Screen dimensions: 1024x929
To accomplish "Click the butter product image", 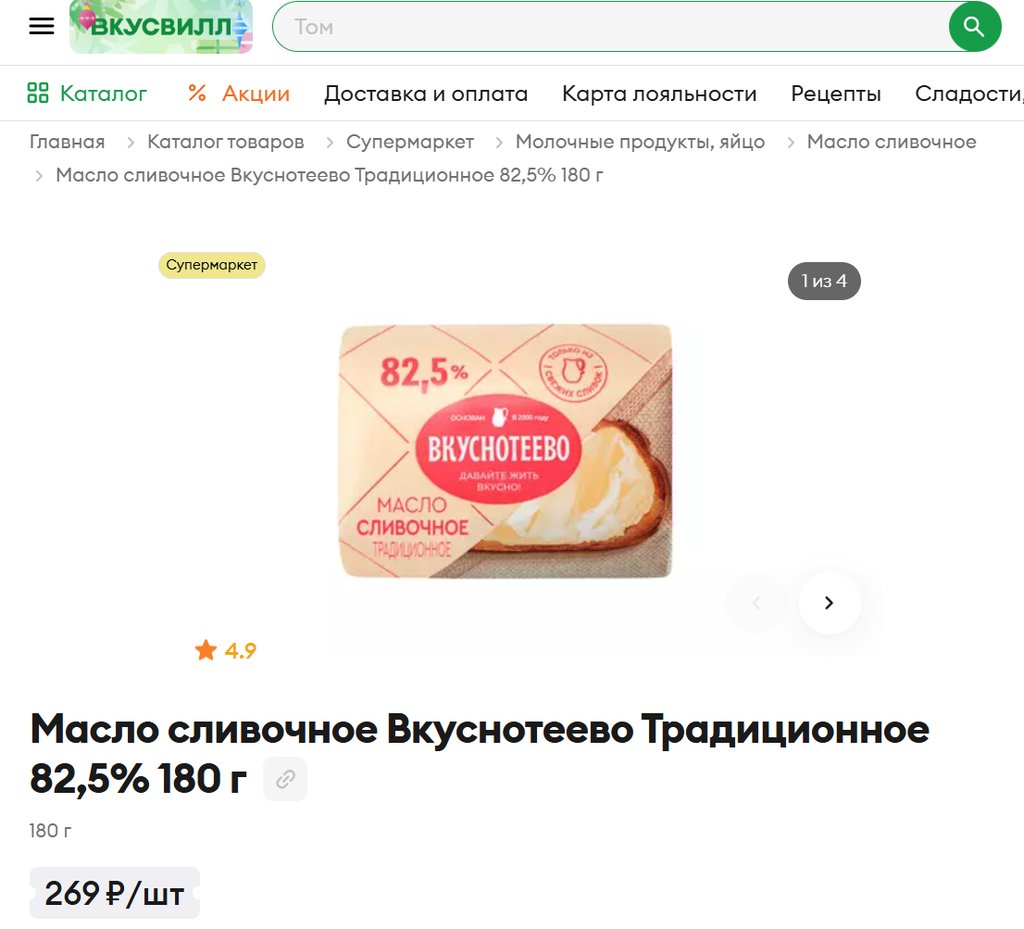I will click(505, 450).
